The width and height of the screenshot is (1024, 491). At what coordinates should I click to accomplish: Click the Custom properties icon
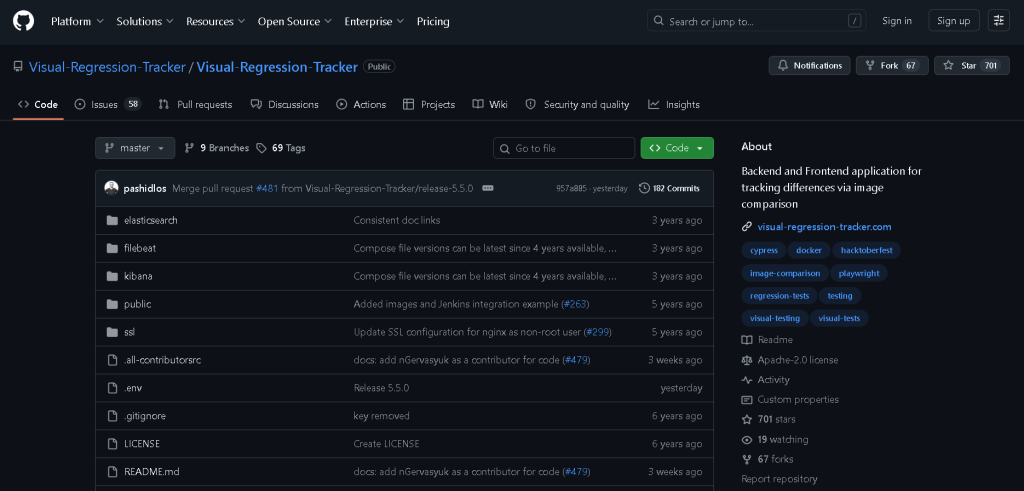(x=747, y=400)
